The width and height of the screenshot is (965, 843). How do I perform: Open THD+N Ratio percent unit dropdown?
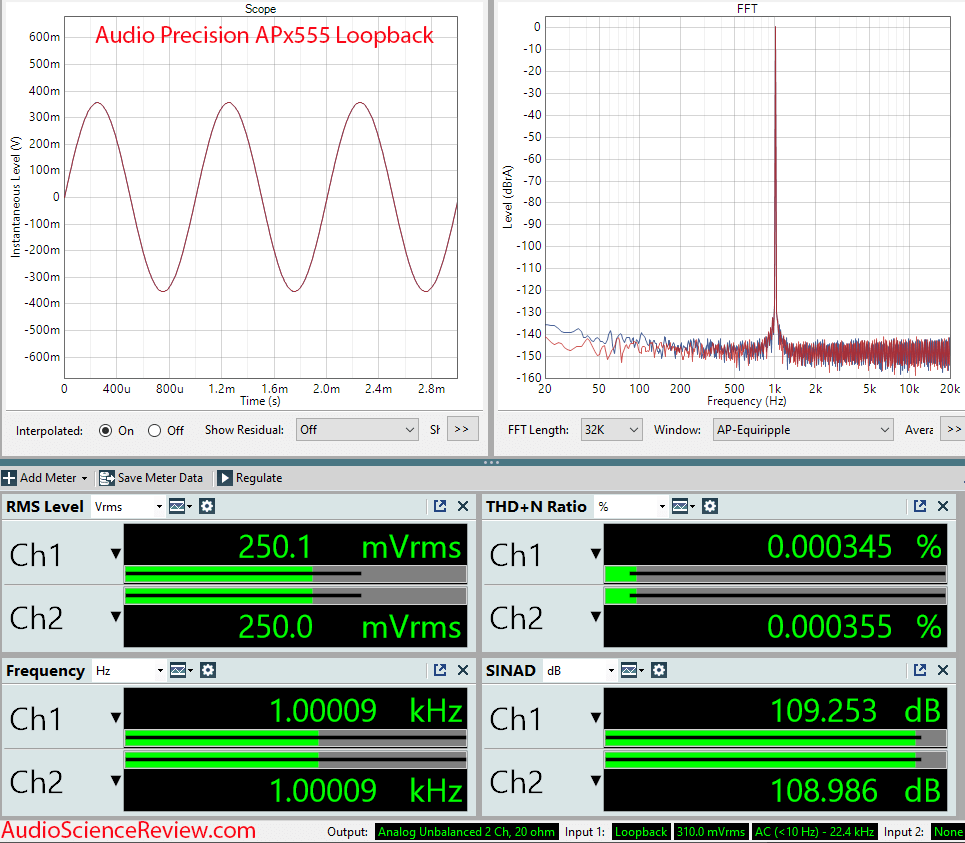click(631, 506)
